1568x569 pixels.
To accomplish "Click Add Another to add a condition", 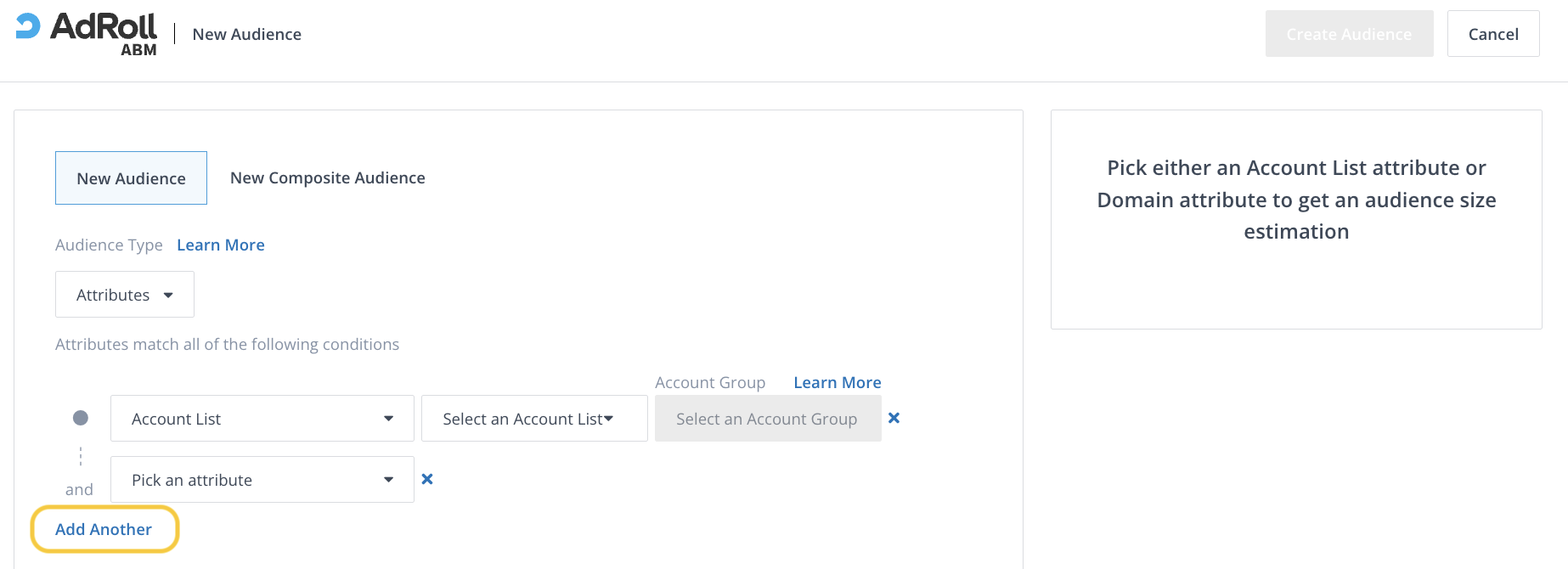I will [104, 529].
